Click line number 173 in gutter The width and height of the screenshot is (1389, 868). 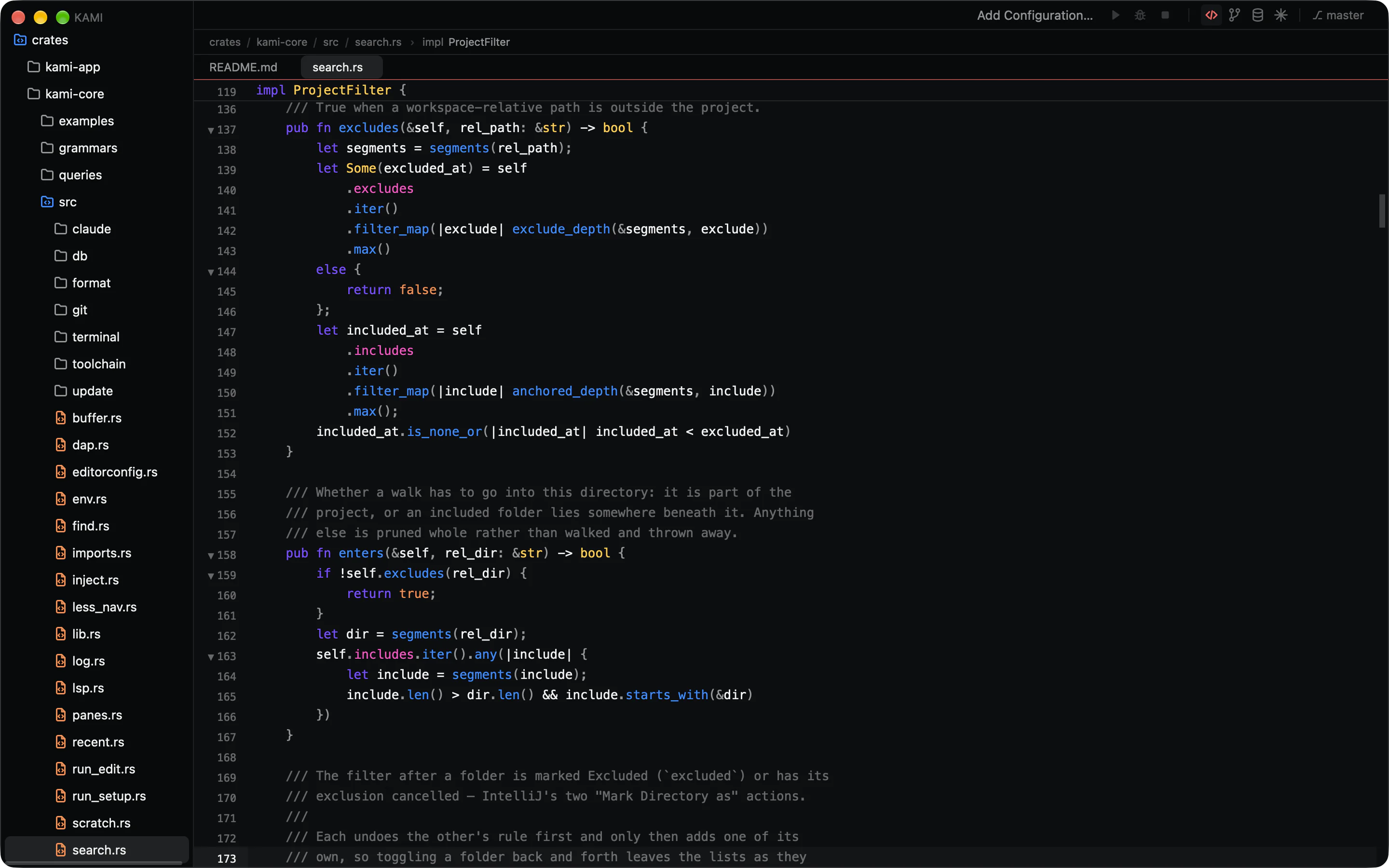226,858
